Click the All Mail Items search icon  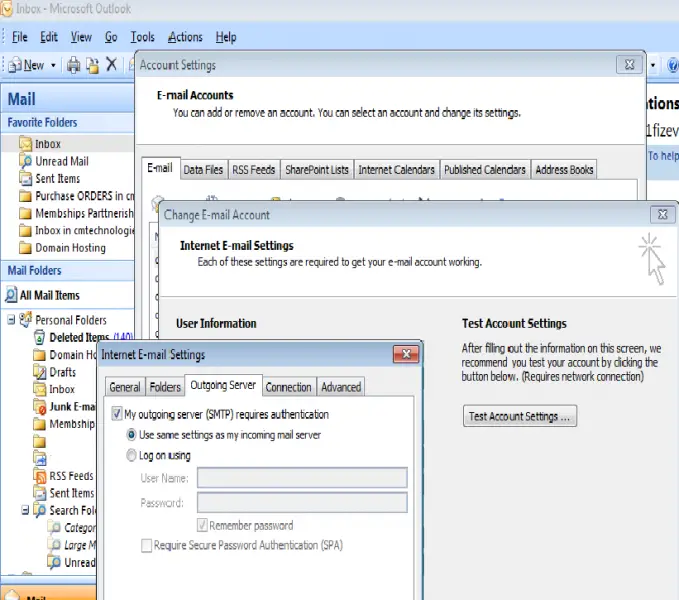[x=11, y=295]
